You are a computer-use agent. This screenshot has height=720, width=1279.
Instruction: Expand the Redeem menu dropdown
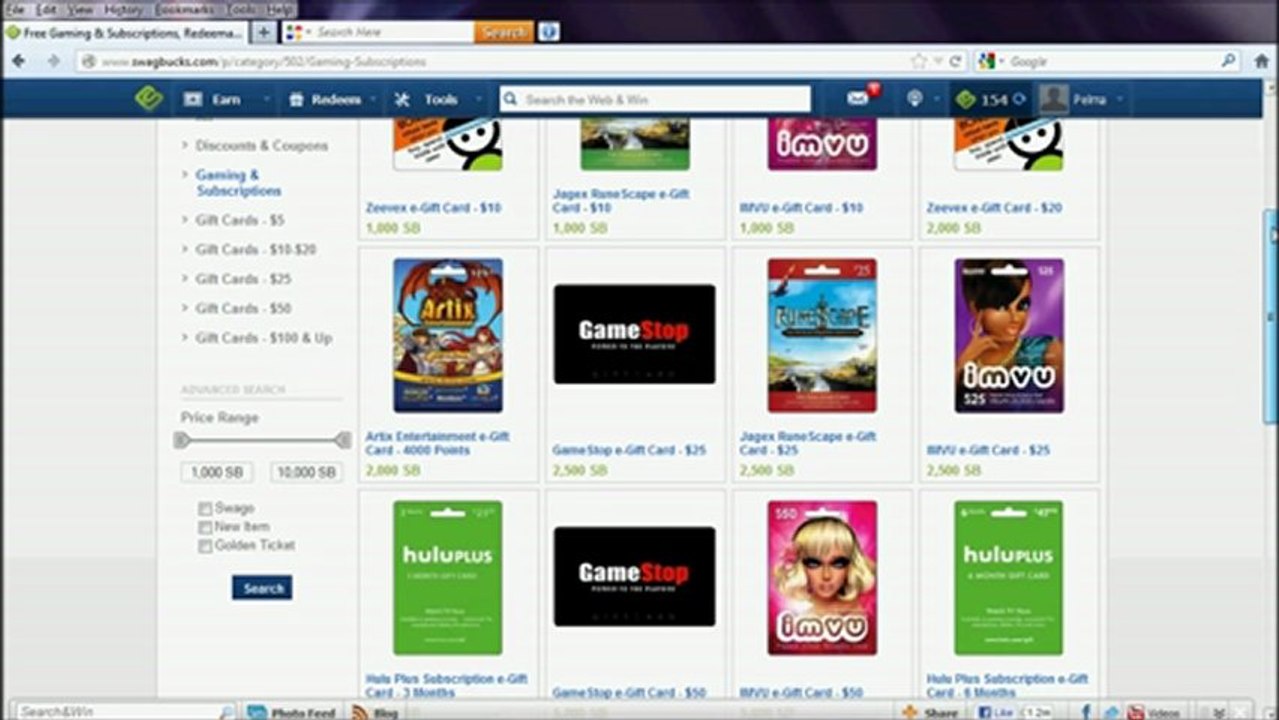[373, 100]
